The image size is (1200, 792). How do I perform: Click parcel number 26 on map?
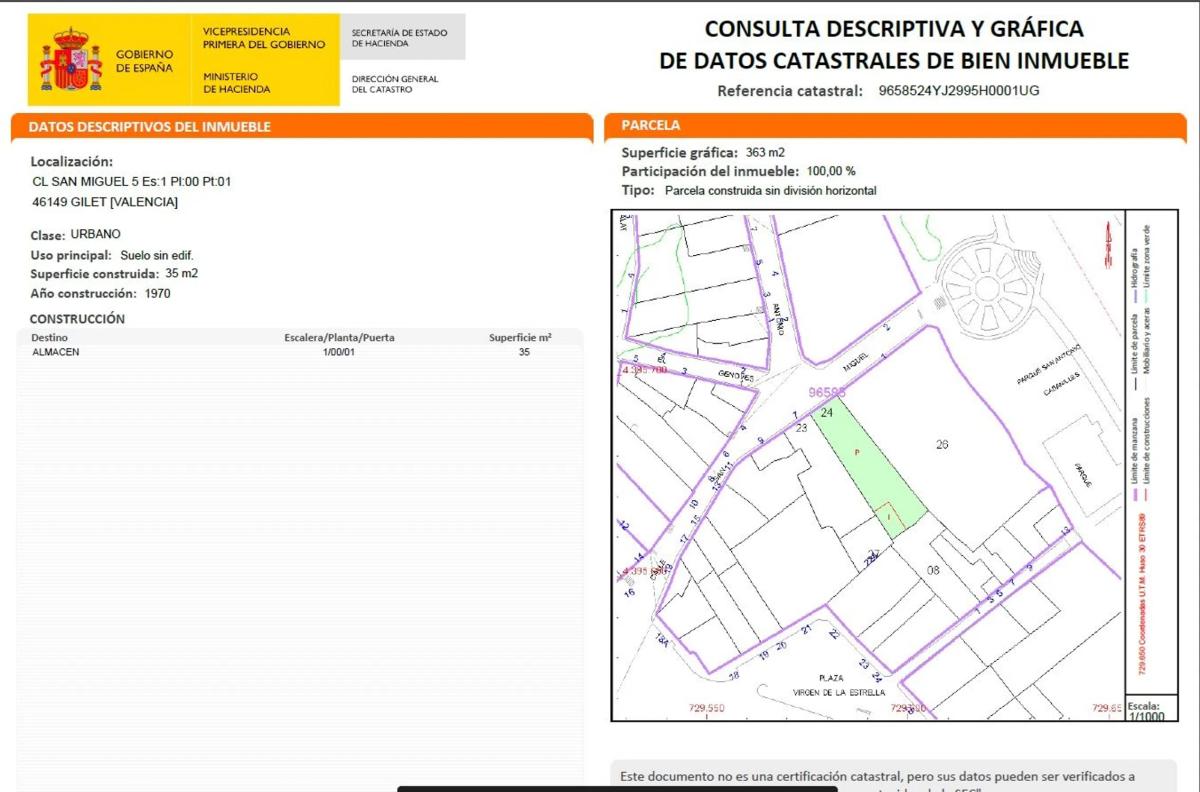(940, 445)
